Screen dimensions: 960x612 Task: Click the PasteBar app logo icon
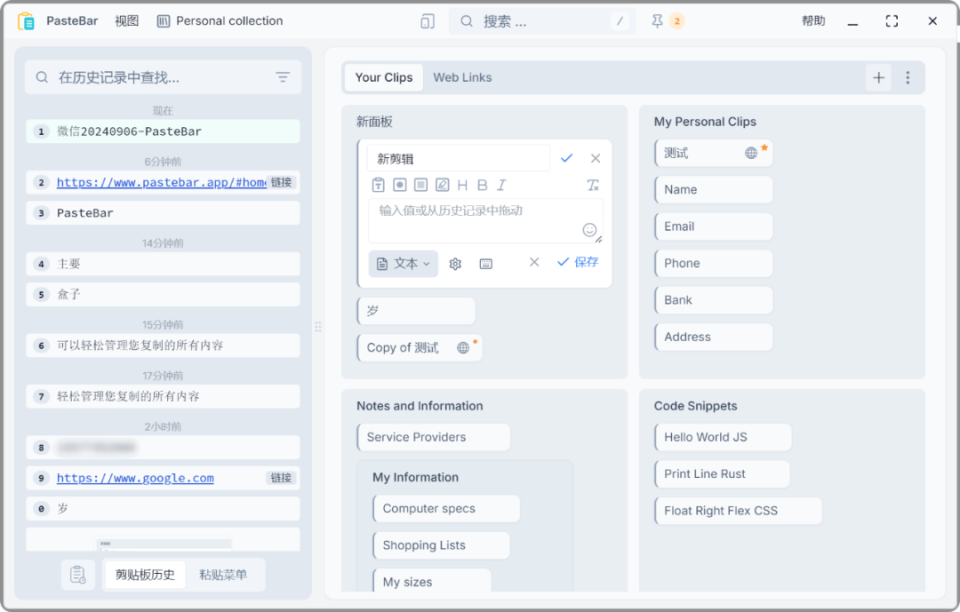26,21
